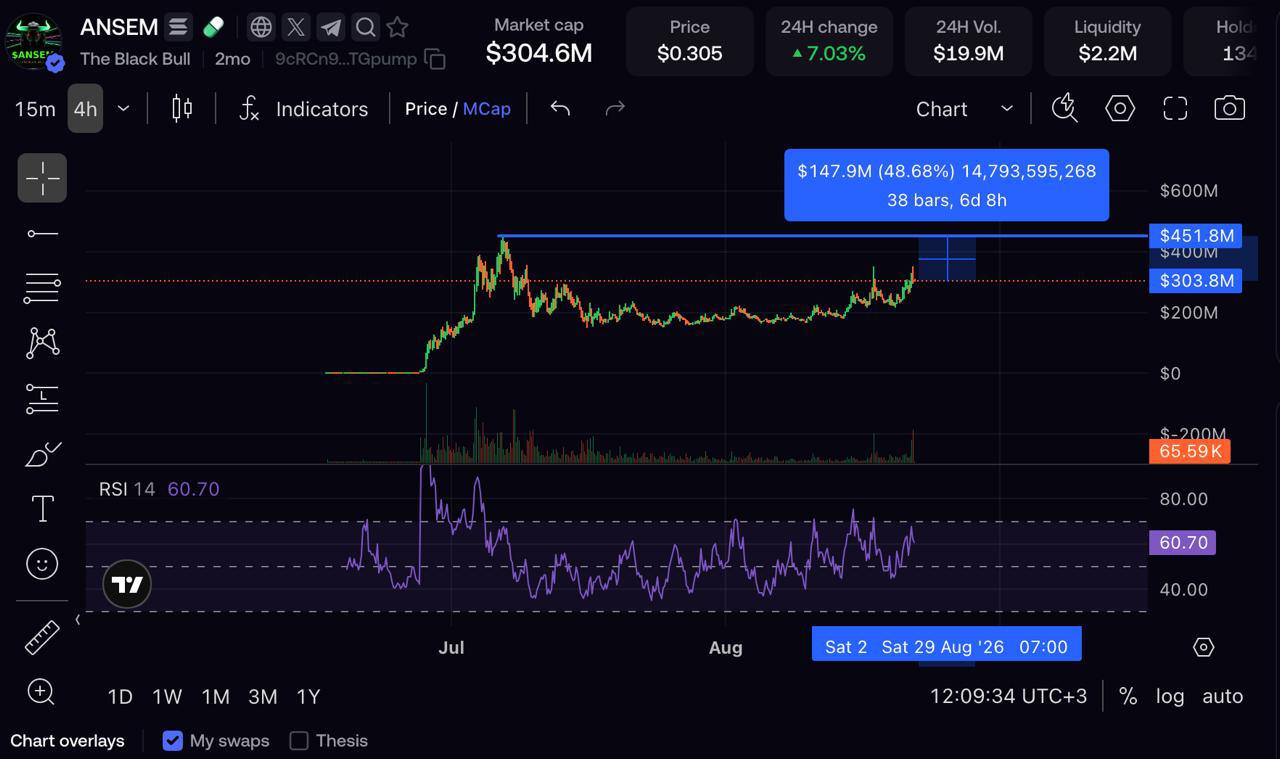
Task: Open time axis settings gear
Action: point(1204,647)
